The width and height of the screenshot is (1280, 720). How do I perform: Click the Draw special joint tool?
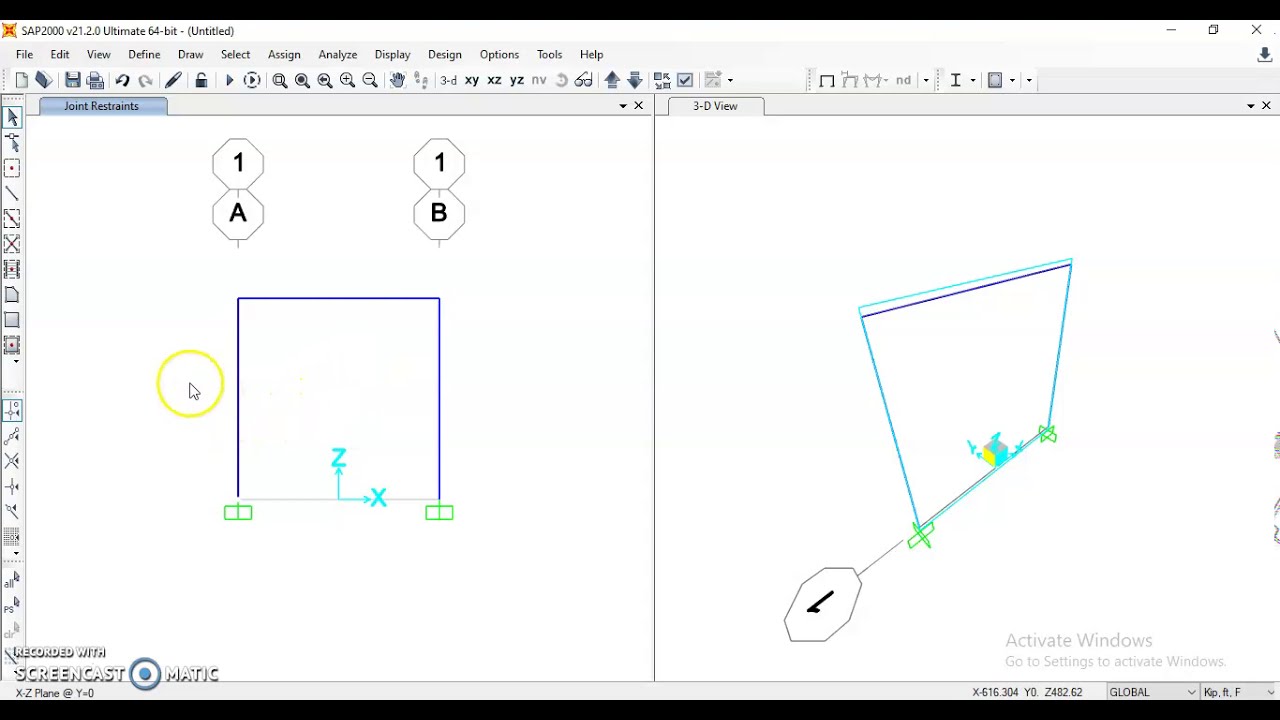tap(12, 169)
